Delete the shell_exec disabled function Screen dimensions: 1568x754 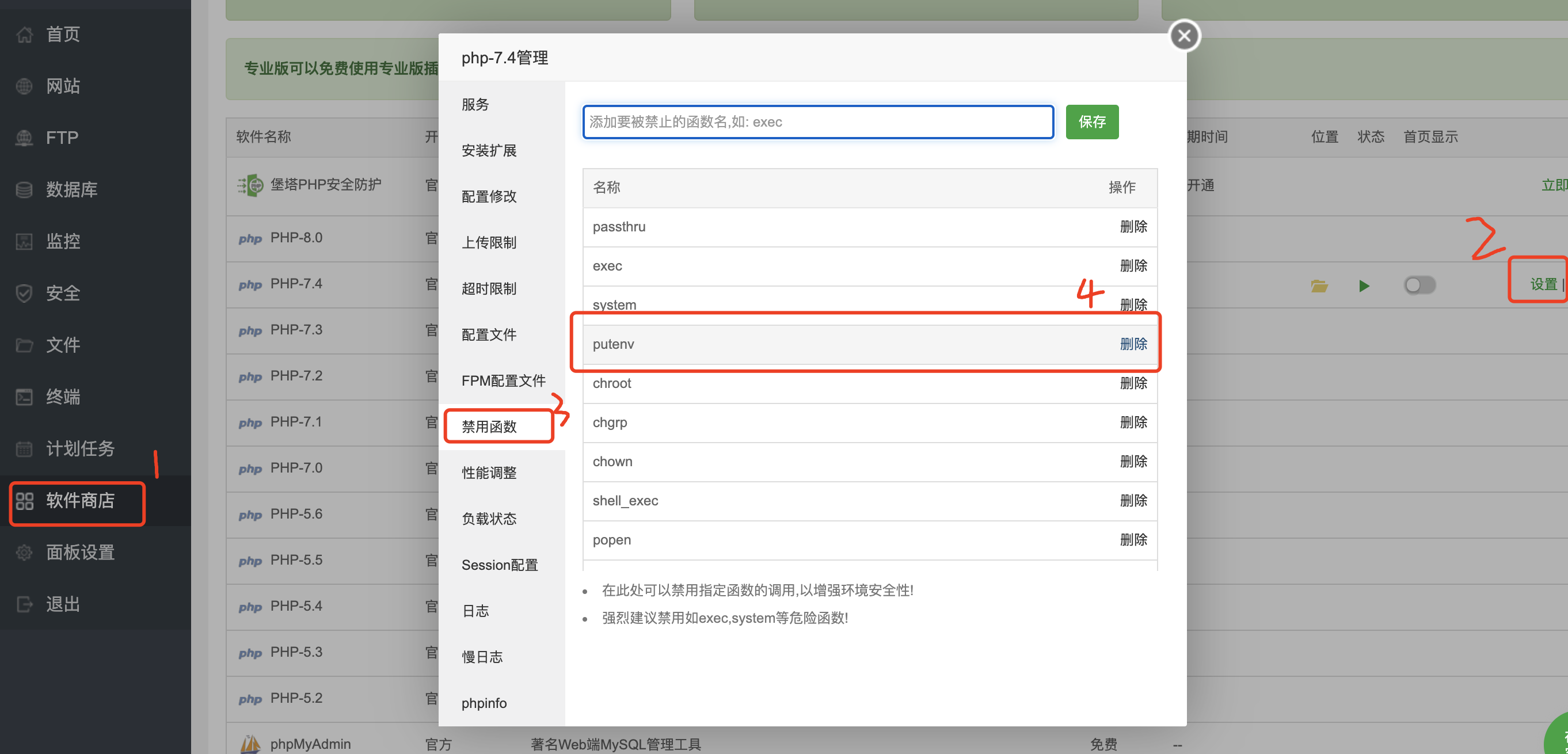[1133, 500]
